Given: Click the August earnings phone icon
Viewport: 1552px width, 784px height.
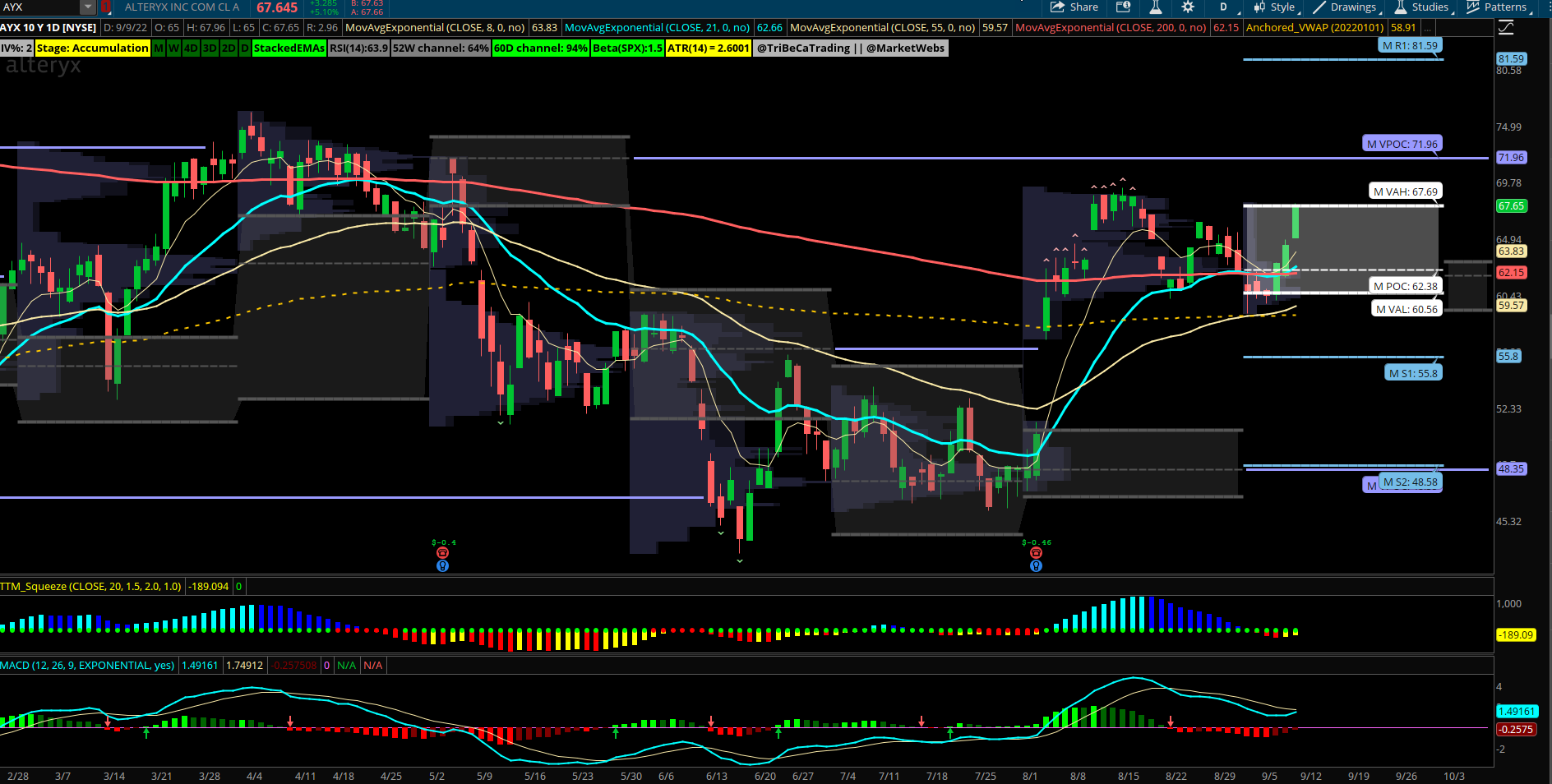Looking at the screenshot, I should tap(1036, 553).
